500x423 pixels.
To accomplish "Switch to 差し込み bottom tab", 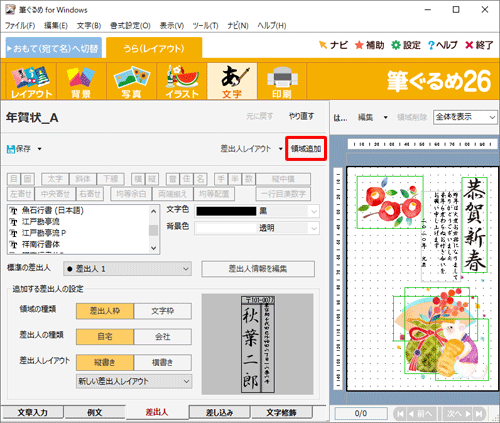I will click(x=219, y=412).
